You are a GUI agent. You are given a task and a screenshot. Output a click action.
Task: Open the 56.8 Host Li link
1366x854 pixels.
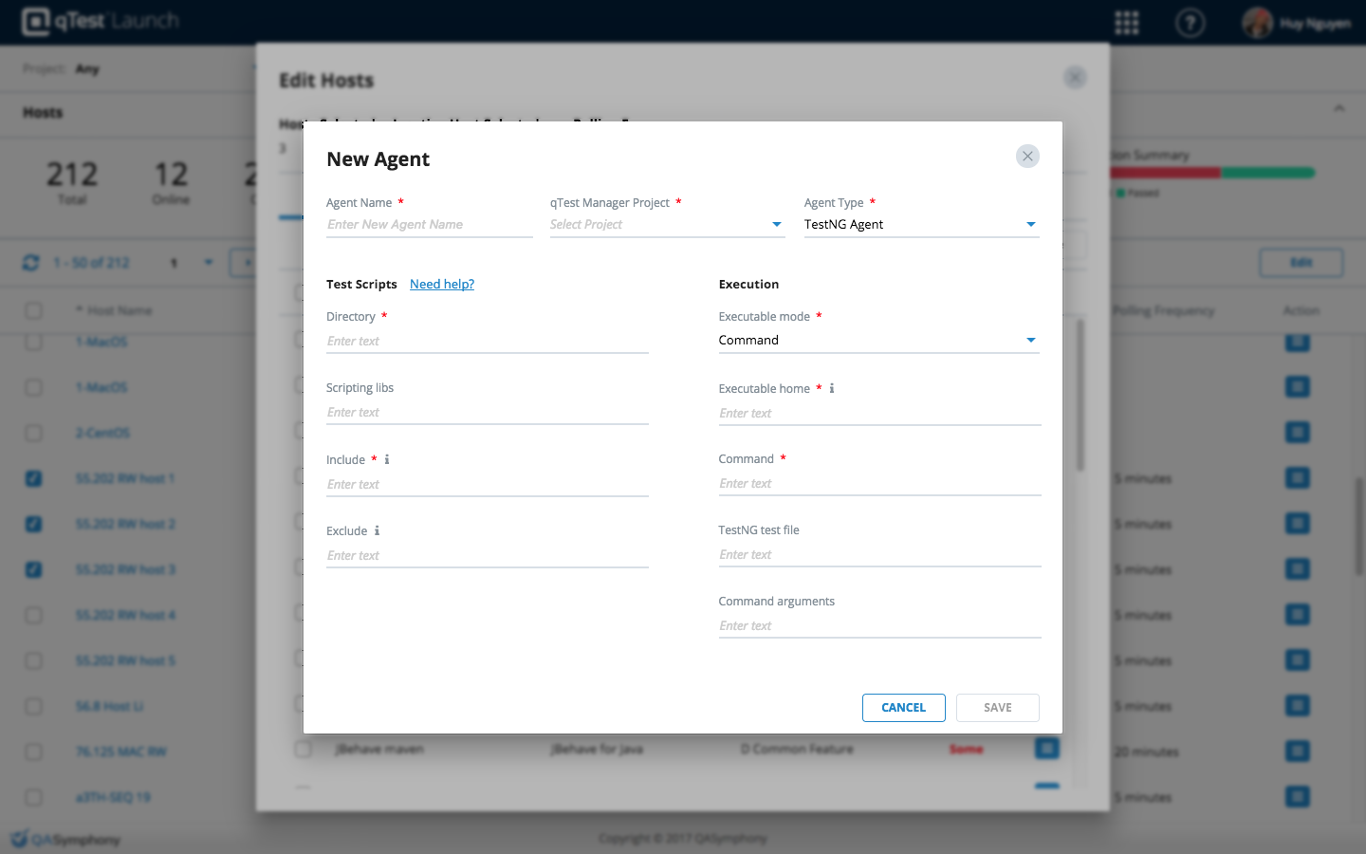point(110,706)
